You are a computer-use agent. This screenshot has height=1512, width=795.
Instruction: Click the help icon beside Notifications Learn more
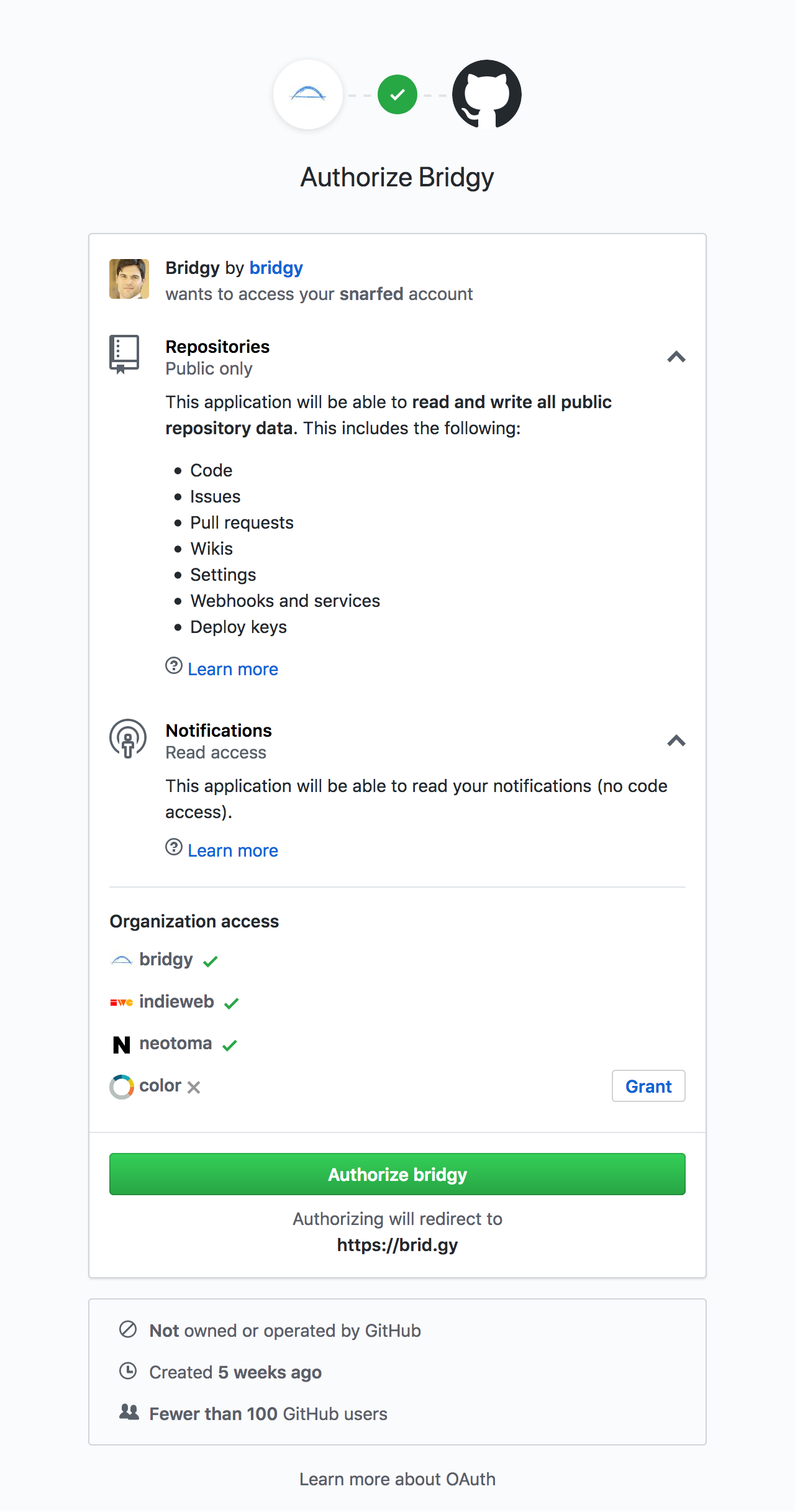tap(174, 847)
